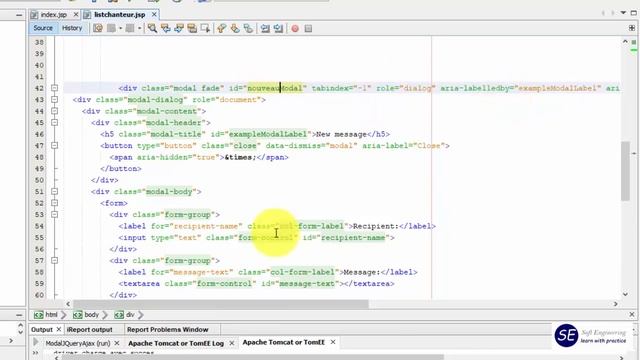
Task: Click the Forward navigation icon
Action: [x=130, y=28]
